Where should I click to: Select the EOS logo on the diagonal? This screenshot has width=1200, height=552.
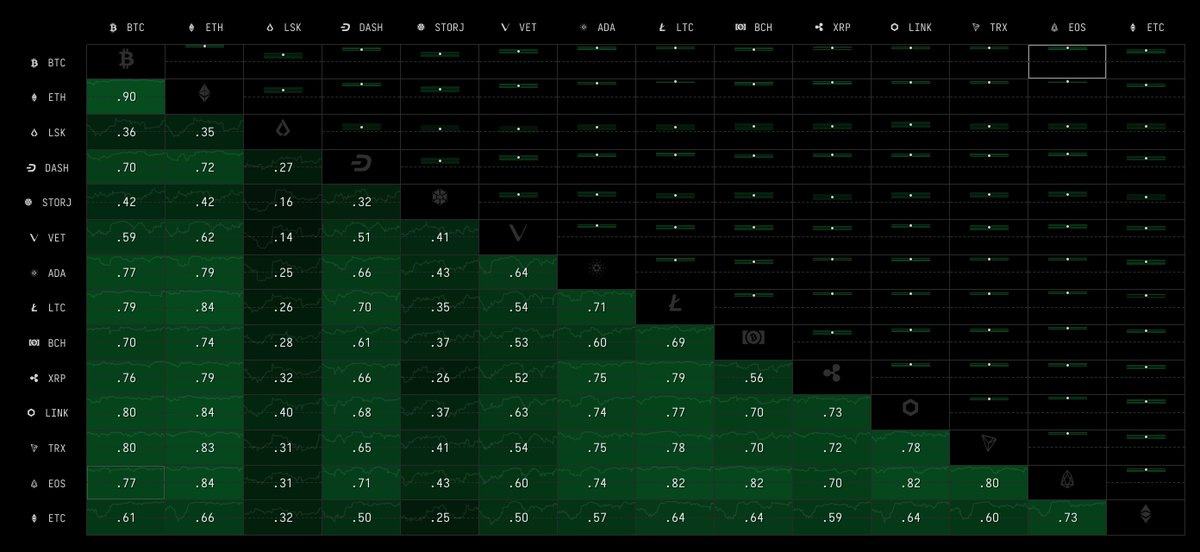(1067, 481)
